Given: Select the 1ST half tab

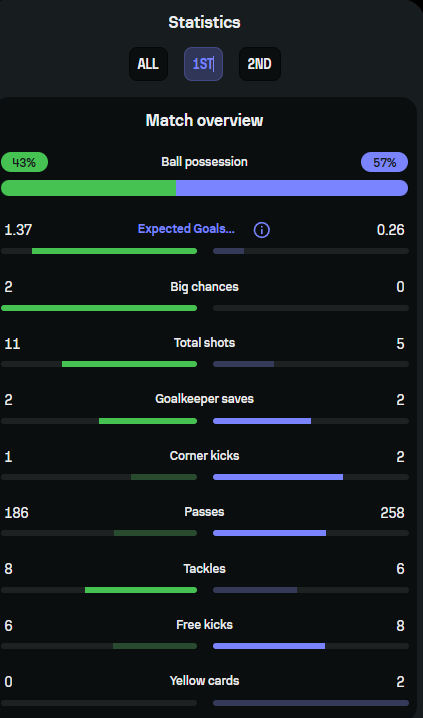Looking at the screenshot, I should pyautogui.click(x=203, y=64).
